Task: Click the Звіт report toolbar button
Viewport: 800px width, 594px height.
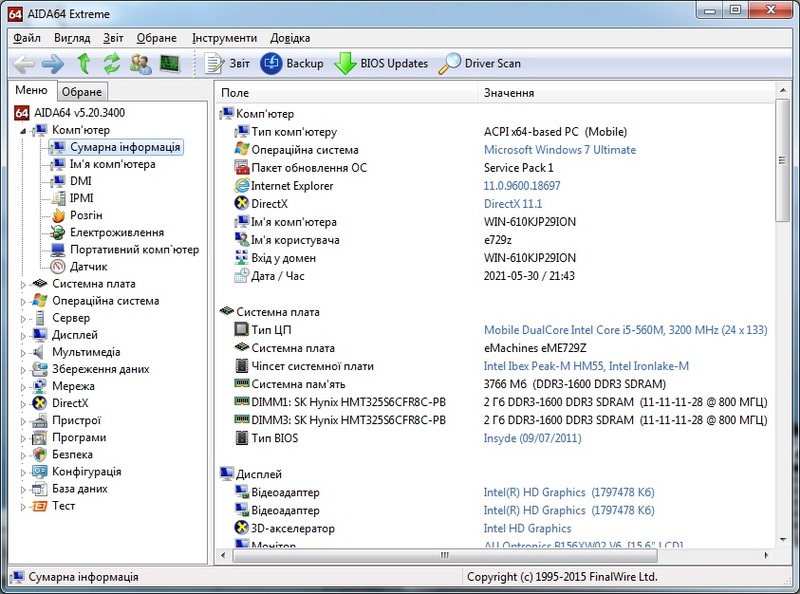Action: [x=227, y=64]
